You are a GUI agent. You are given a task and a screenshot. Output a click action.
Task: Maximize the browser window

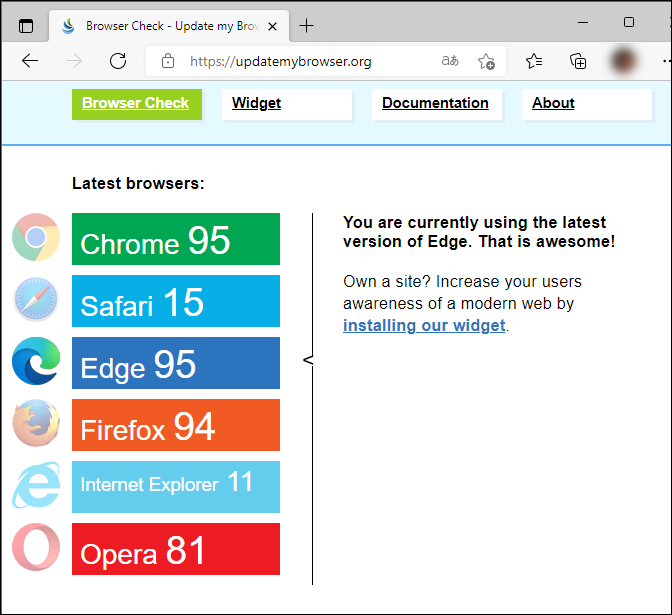[629, 22]
